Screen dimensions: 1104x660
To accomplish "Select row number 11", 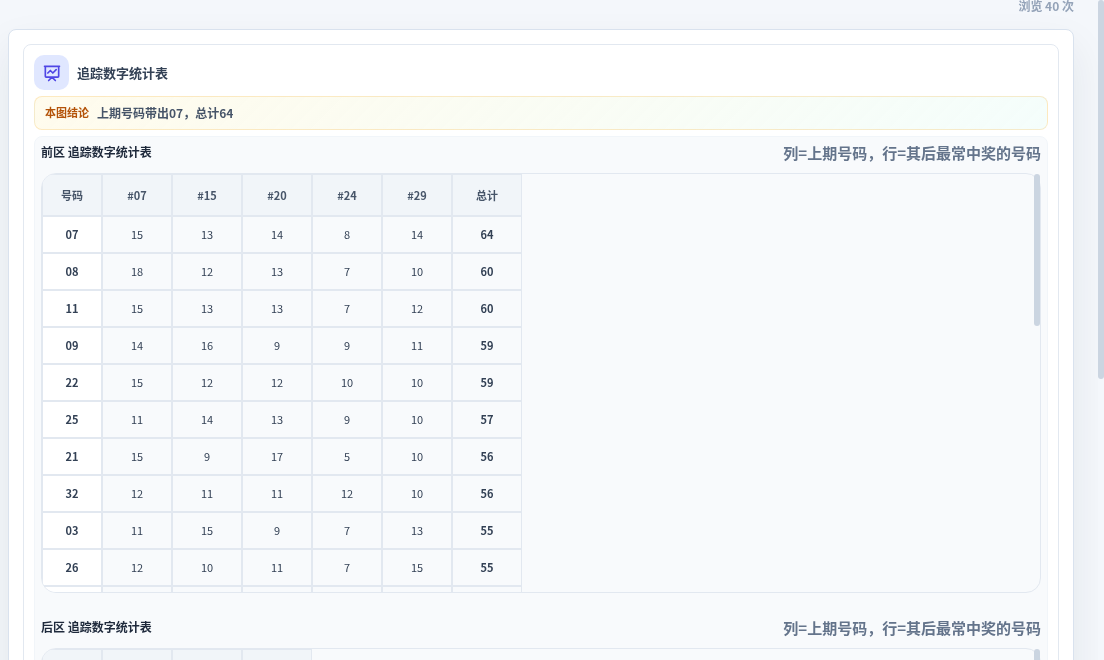I will (x=72, y=309).
